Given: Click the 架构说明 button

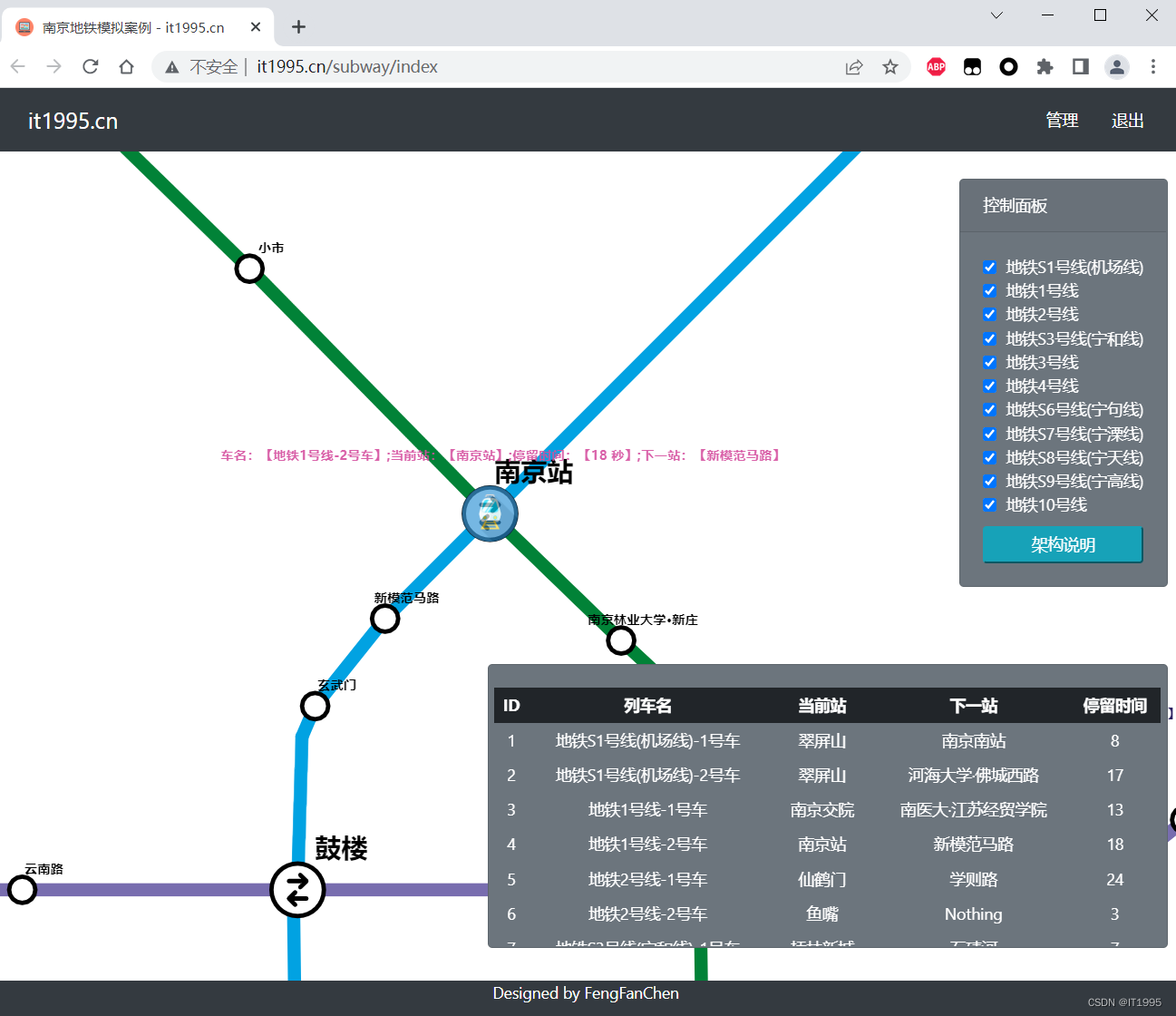Looking at the screenshot, I should point(1063,544).
